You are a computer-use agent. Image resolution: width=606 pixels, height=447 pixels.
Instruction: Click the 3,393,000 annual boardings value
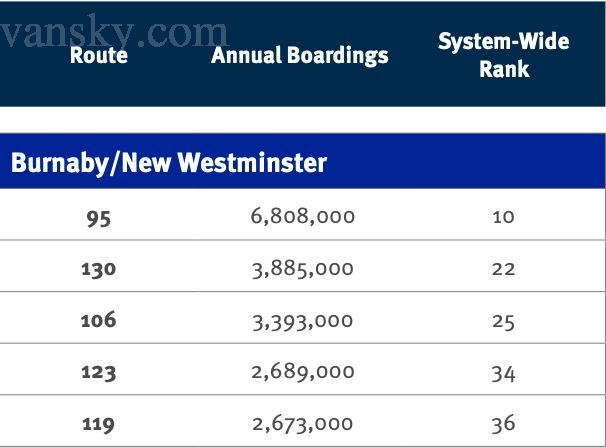click(302, 320)
